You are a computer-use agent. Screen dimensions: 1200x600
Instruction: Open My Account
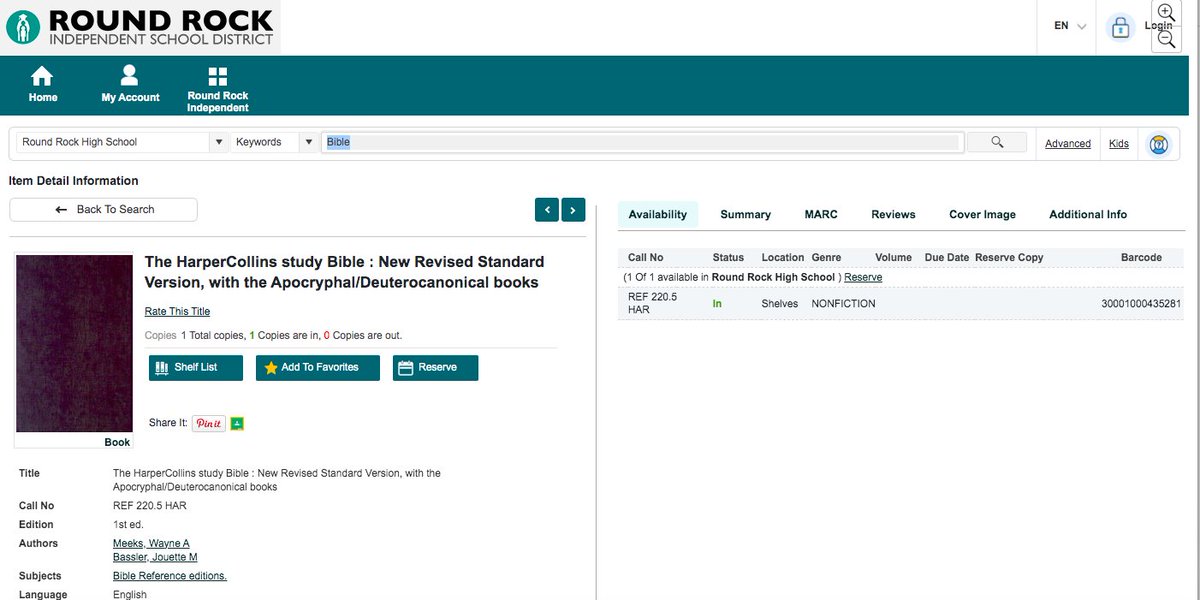pos(130,85)
